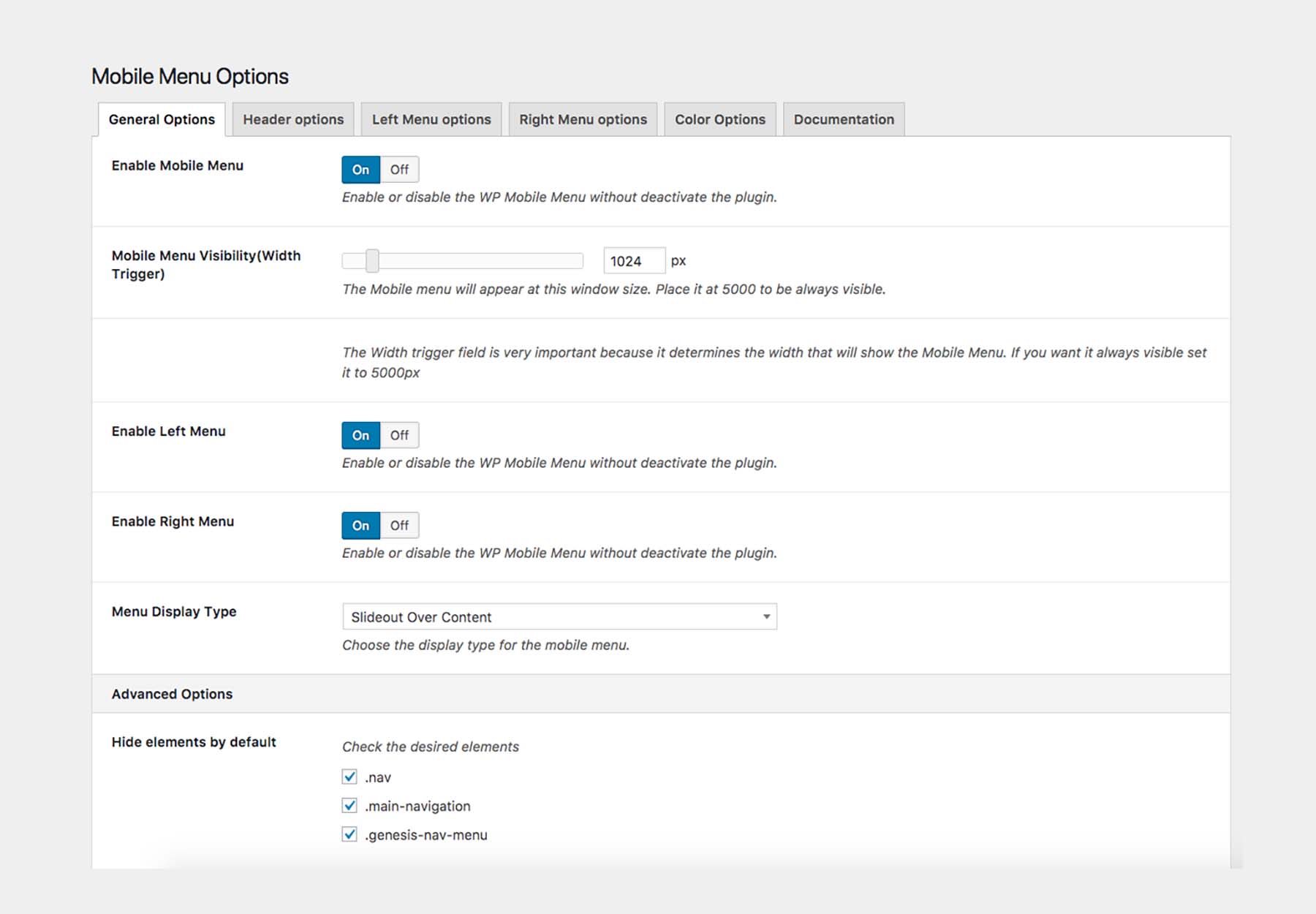Switch to the Header options tab
1316x914 pixels.
(x=293, y=119)
